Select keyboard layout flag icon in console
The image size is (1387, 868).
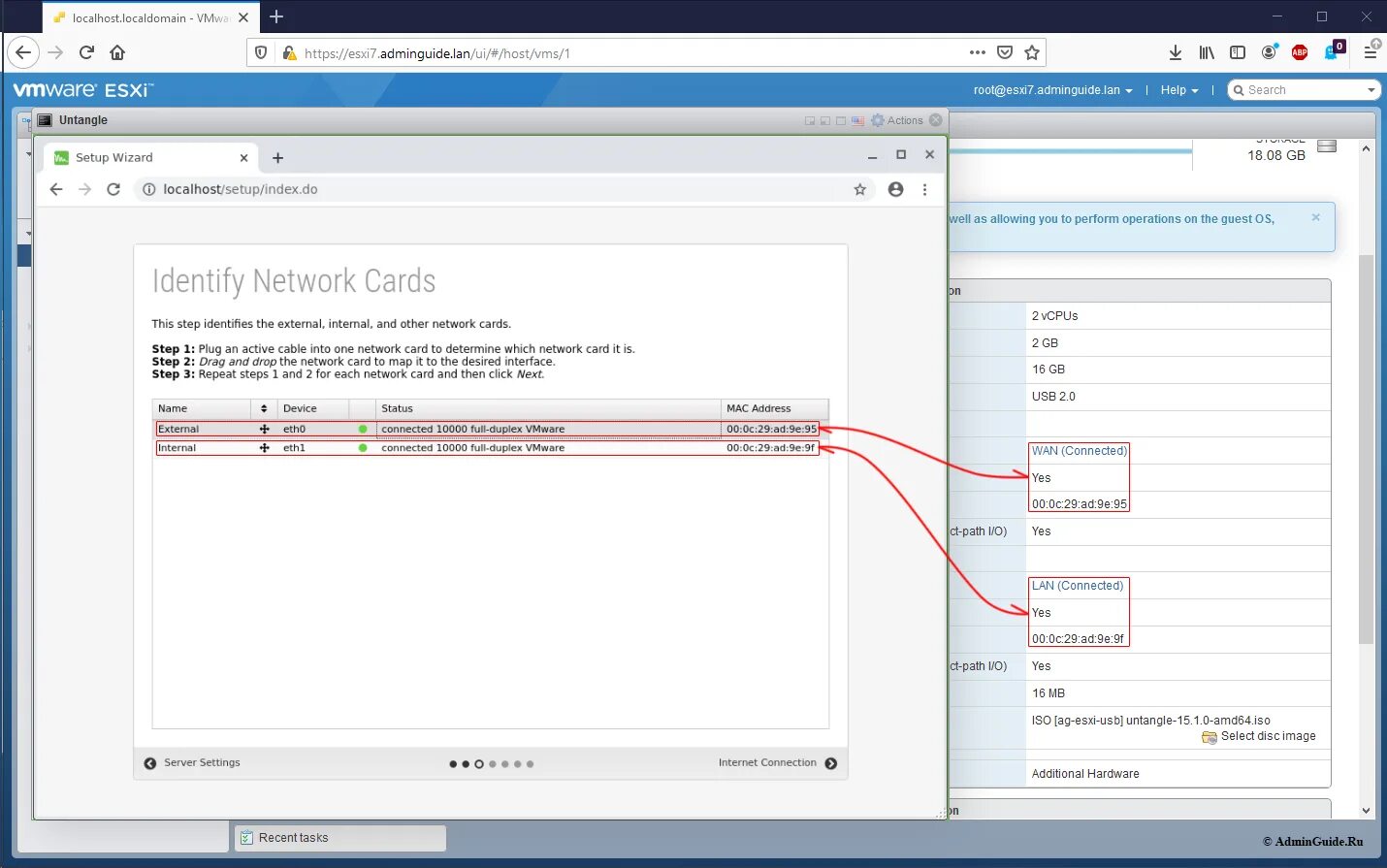(857, 121)
